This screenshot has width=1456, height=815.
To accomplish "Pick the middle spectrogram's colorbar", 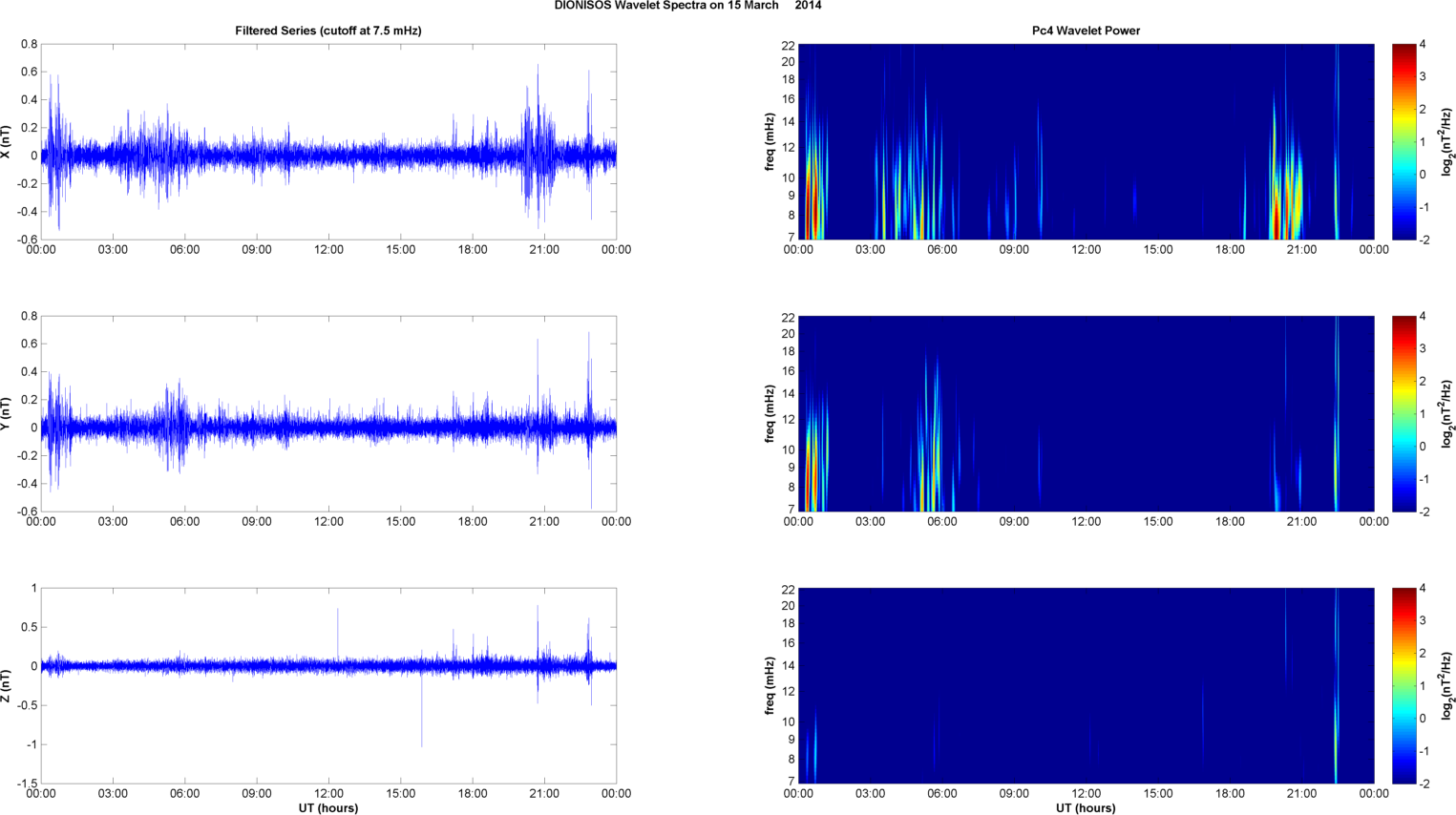I will 1403,413.
